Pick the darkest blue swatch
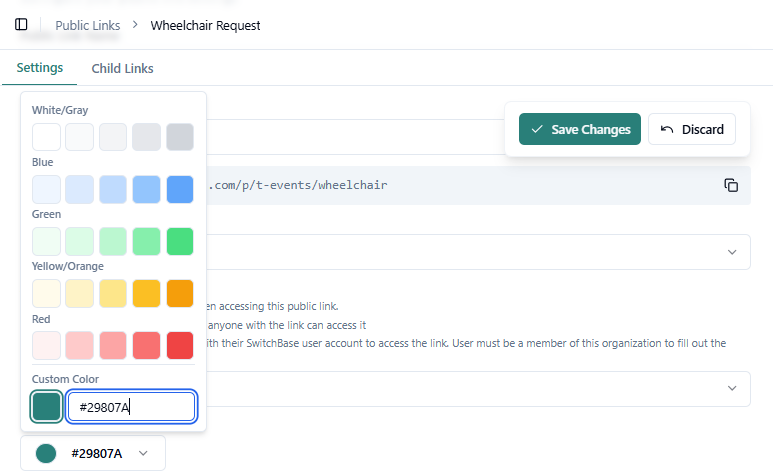The image size is (773, 476). point(180,189)
